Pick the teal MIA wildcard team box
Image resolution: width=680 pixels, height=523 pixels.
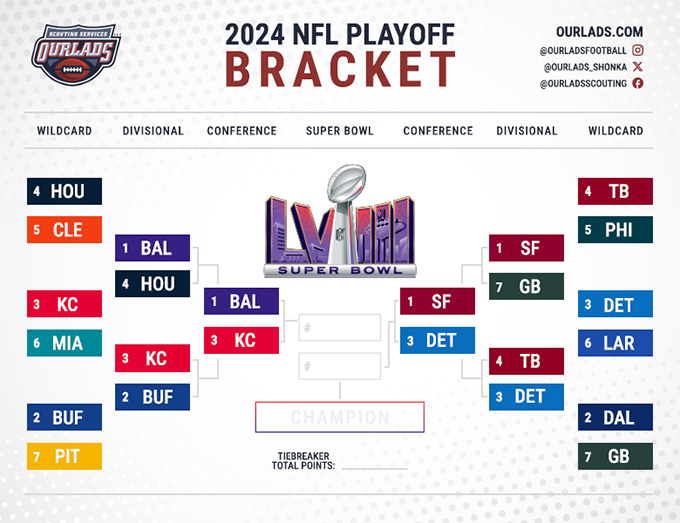click(64, 343)
